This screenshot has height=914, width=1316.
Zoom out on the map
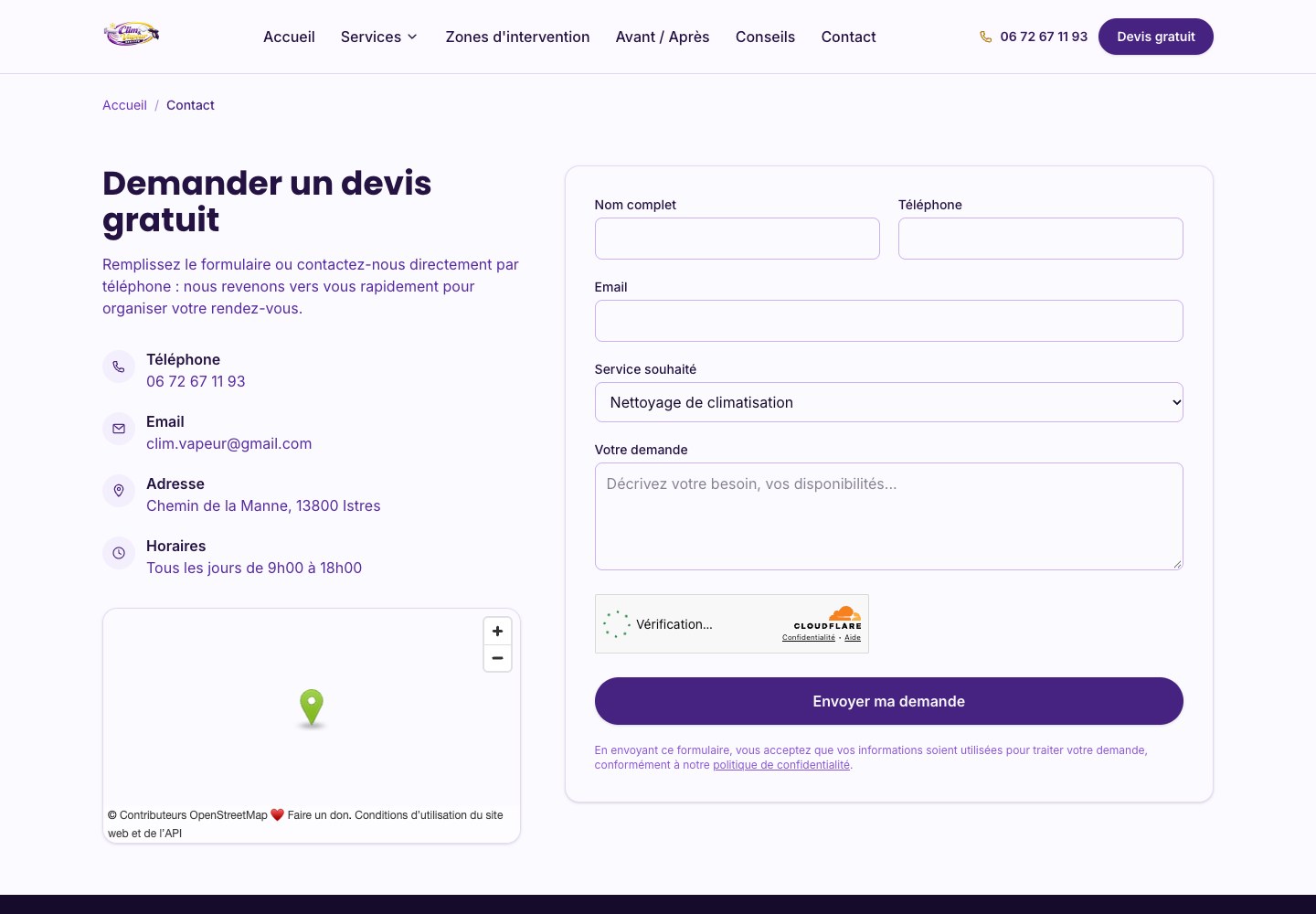(x=497, y=658)
